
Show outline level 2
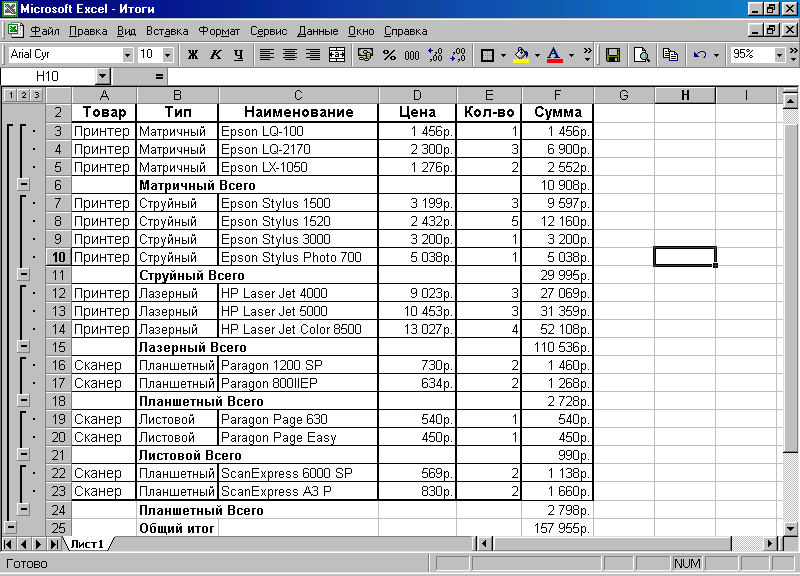coord(23,95)
